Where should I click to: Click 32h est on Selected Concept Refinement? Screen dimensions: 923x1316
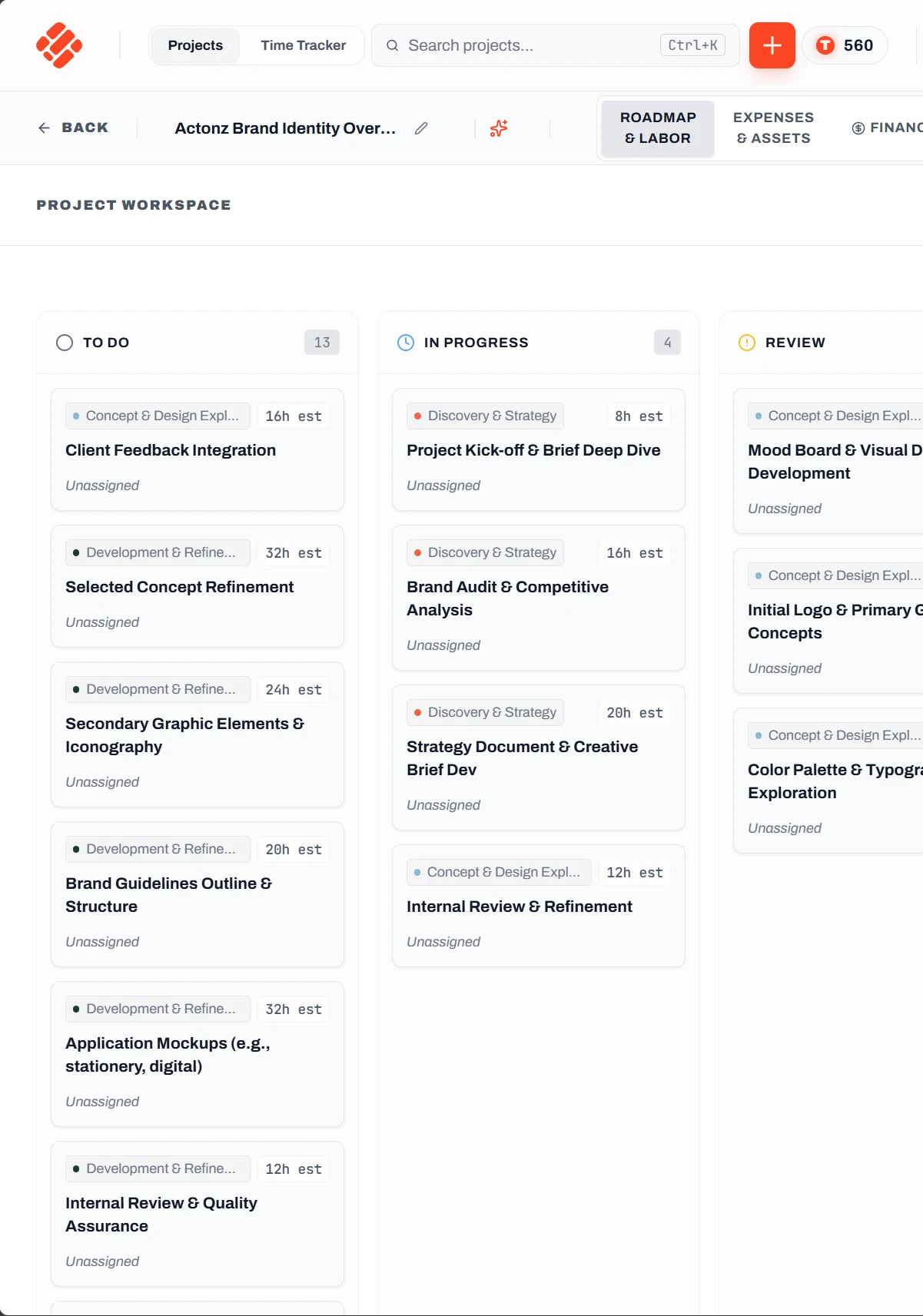pos(294,553)
